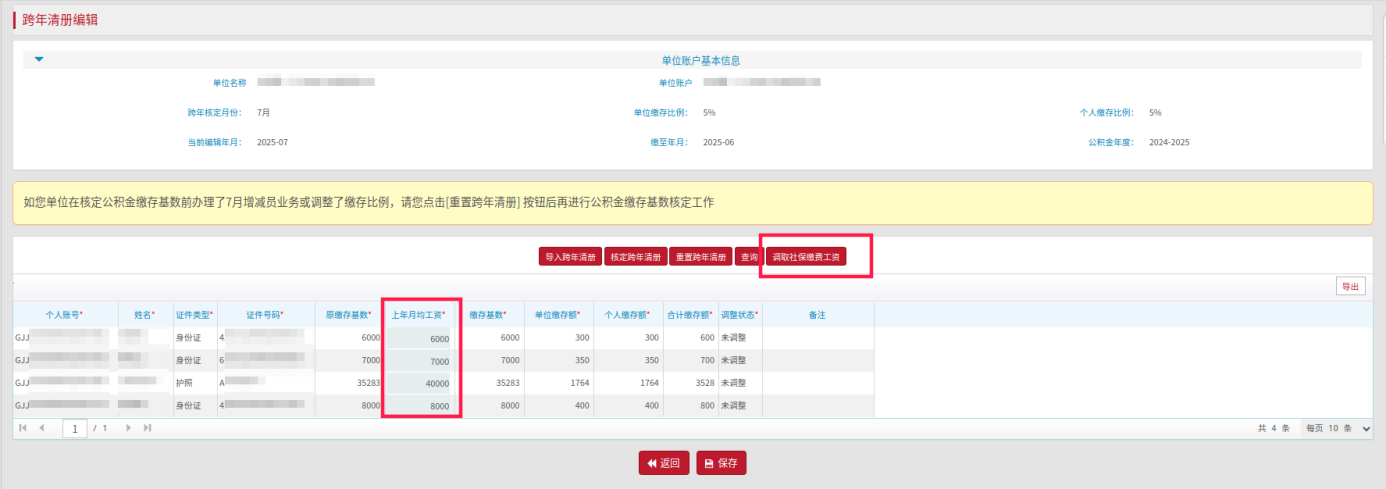Edit 上年月均工资 field showing 7000
Screen dimensions: 1386x489
point(420,361)
